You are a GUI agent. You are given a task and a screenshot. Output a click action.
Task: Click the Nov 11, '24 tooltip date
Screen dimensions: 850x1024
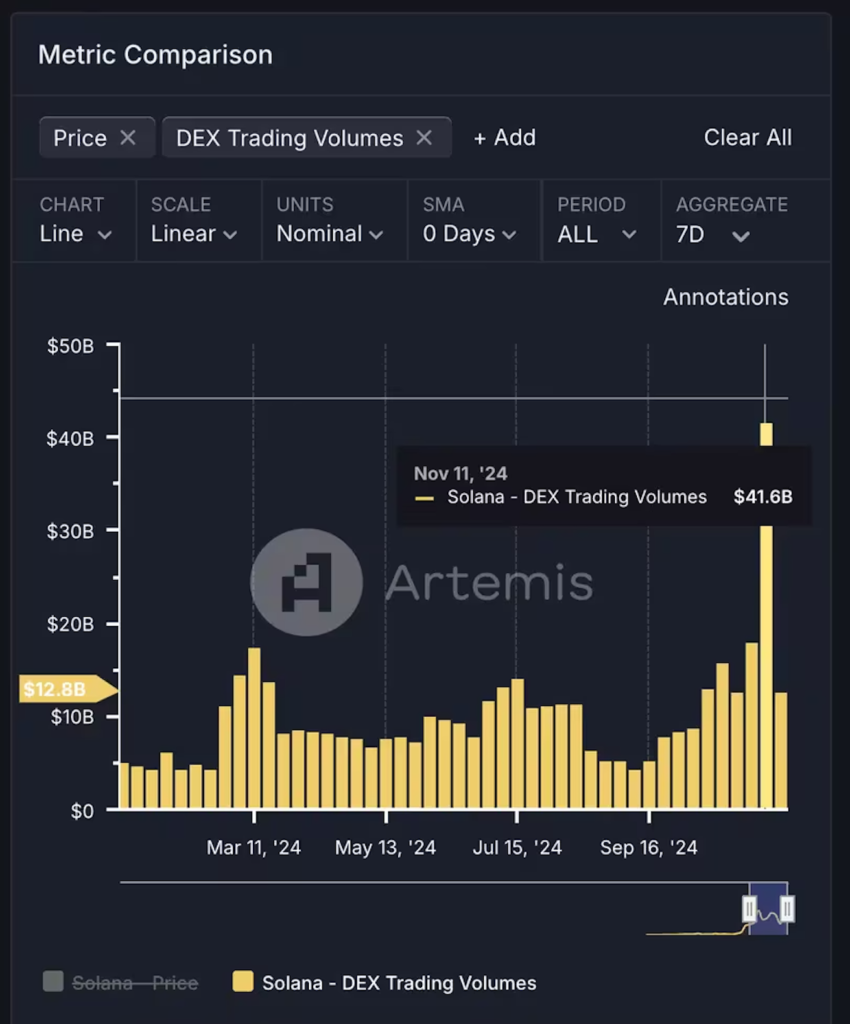(x=461, y=473)
